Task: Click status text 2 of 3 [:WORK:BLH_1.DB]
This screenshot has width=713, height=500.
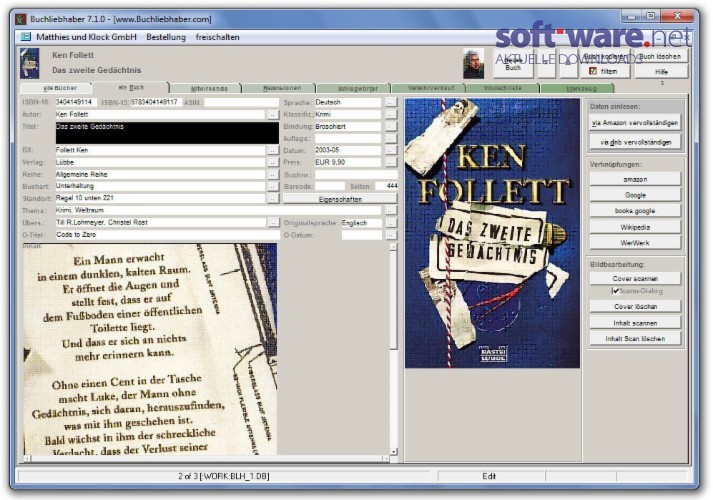Action: tap(224, 476)
